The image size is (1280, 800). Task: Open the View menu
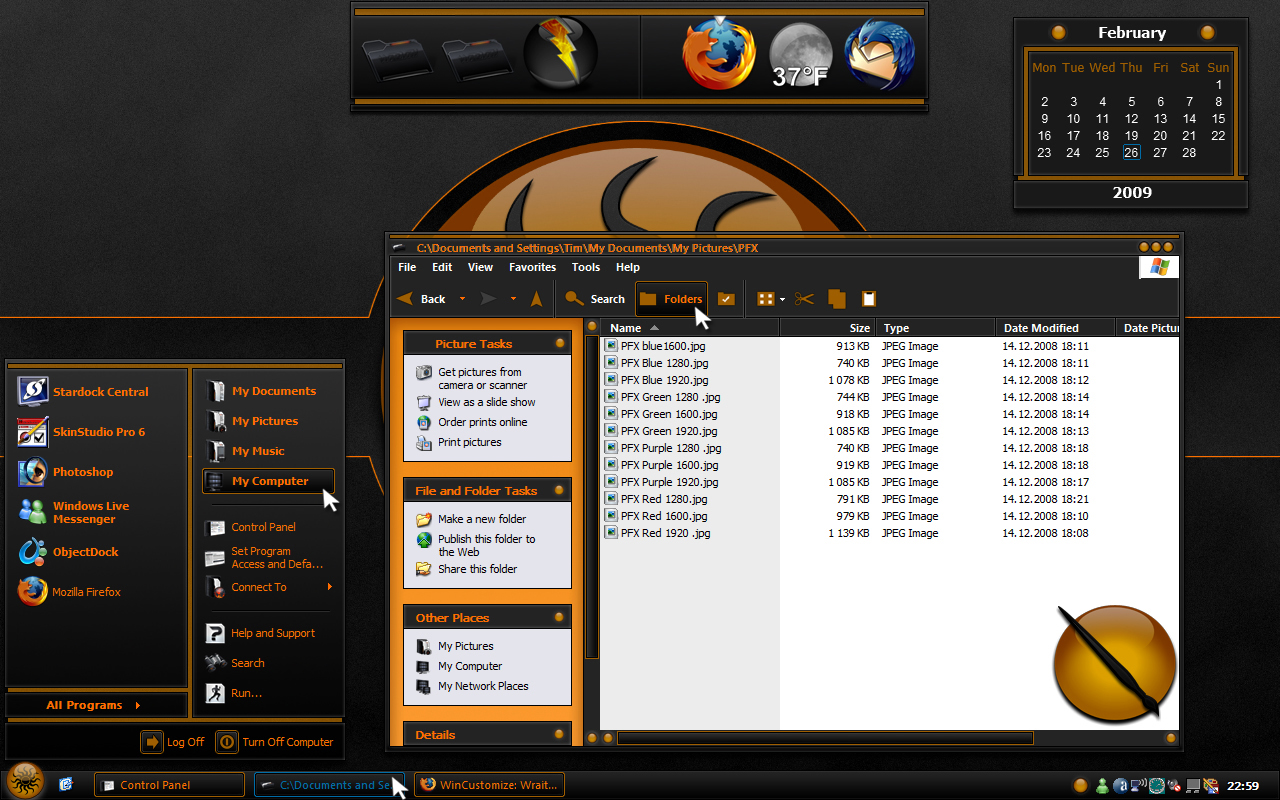(x=480, y=267)
